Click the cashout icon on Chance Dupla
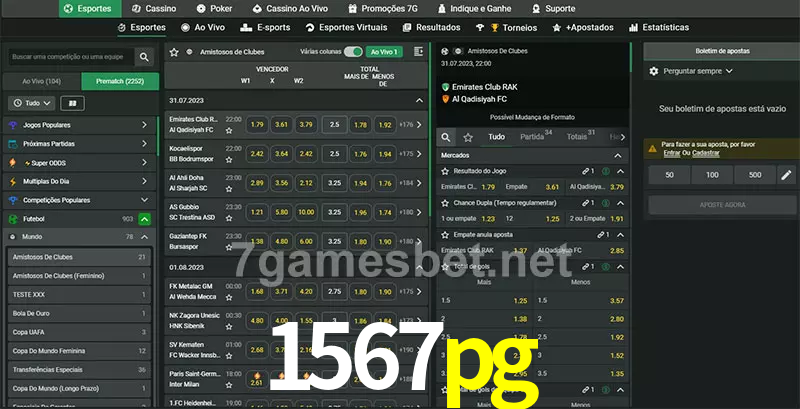This screenshot has height=409, width=800. (x=606, y=203)
